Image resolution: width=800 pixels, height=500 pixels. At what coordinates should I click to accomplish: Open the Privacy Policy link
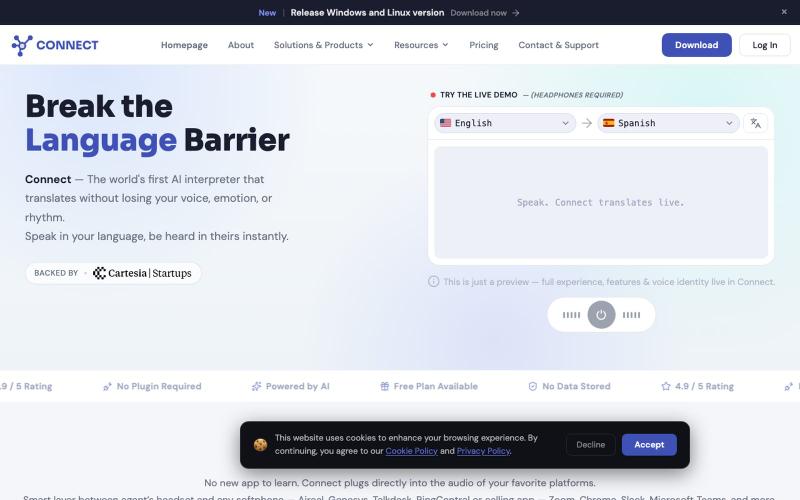[483, 451]
